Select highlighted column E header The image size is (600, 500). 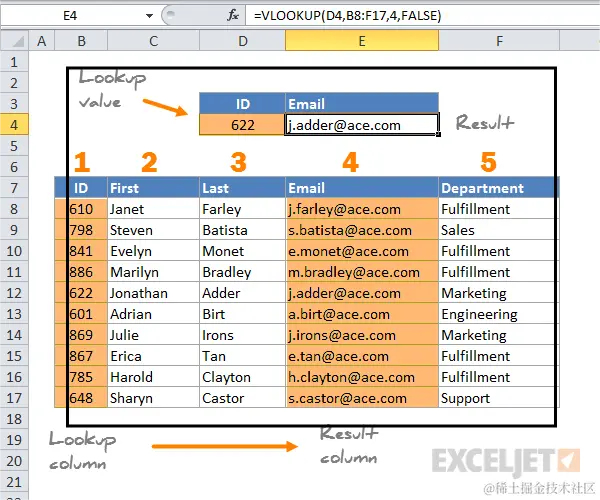[x=362, y=41]
